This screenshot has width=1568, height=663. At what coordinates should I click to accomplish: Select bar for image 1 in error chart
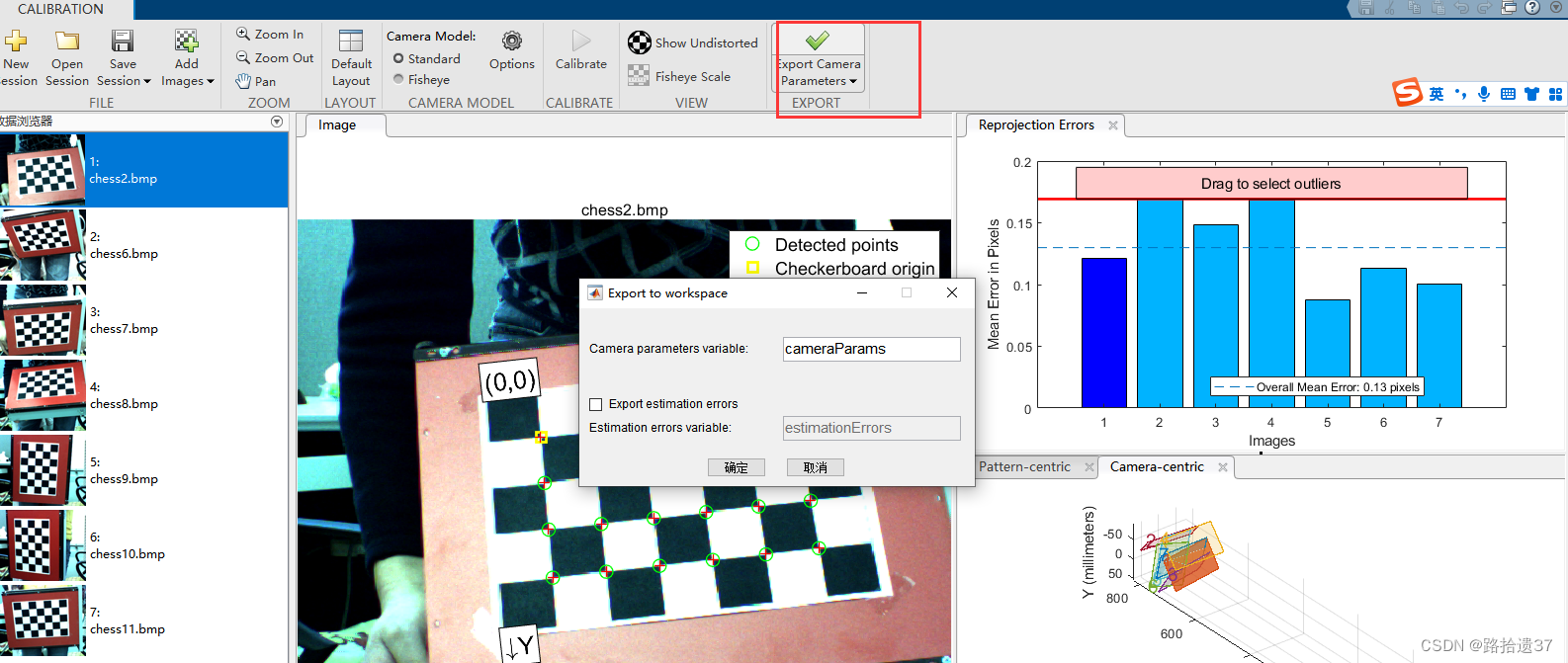(1104, 333)
